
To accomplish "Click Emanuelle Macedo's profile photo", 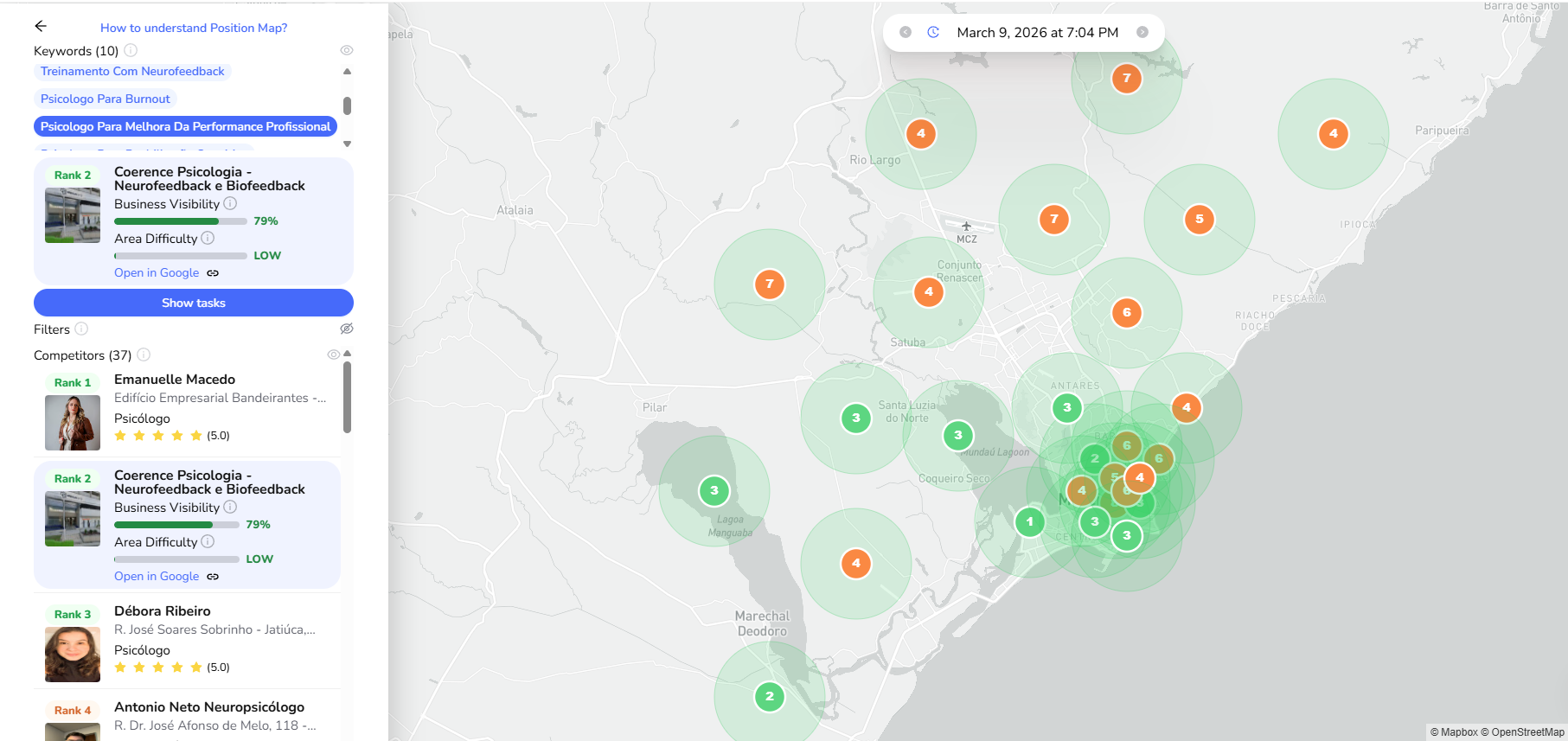I will pos(73,423).
